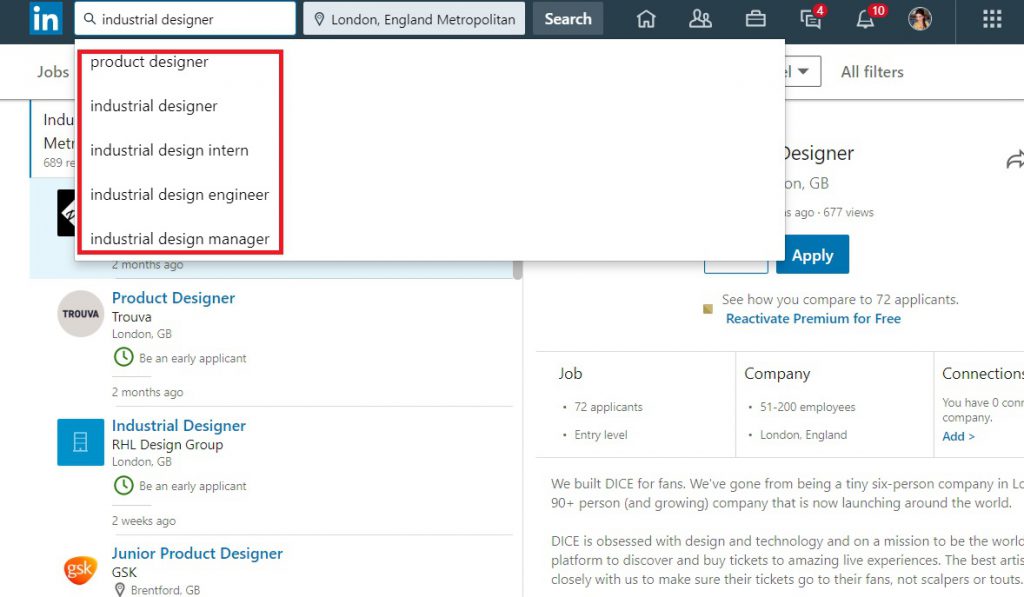Click Search button
This screenshot has height=597, width=1024.
[x=568, y=19]
